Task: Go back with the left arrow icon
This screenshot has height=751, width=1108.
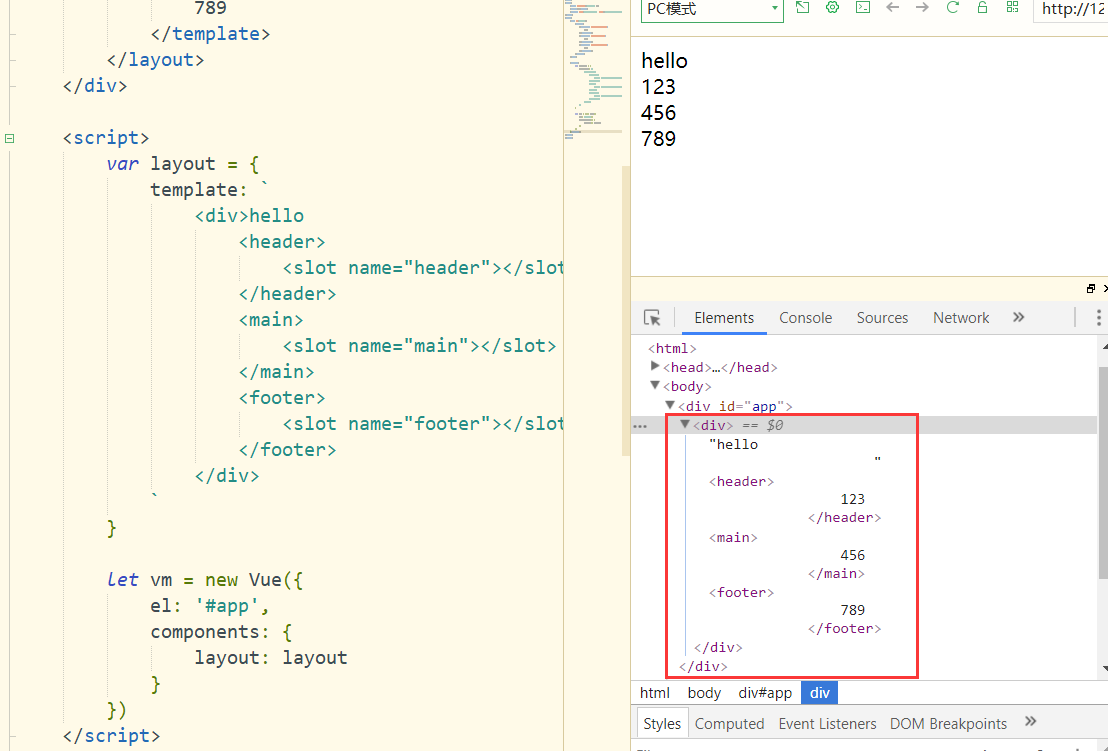Action: pyautogui.click(x=892, y=8)
